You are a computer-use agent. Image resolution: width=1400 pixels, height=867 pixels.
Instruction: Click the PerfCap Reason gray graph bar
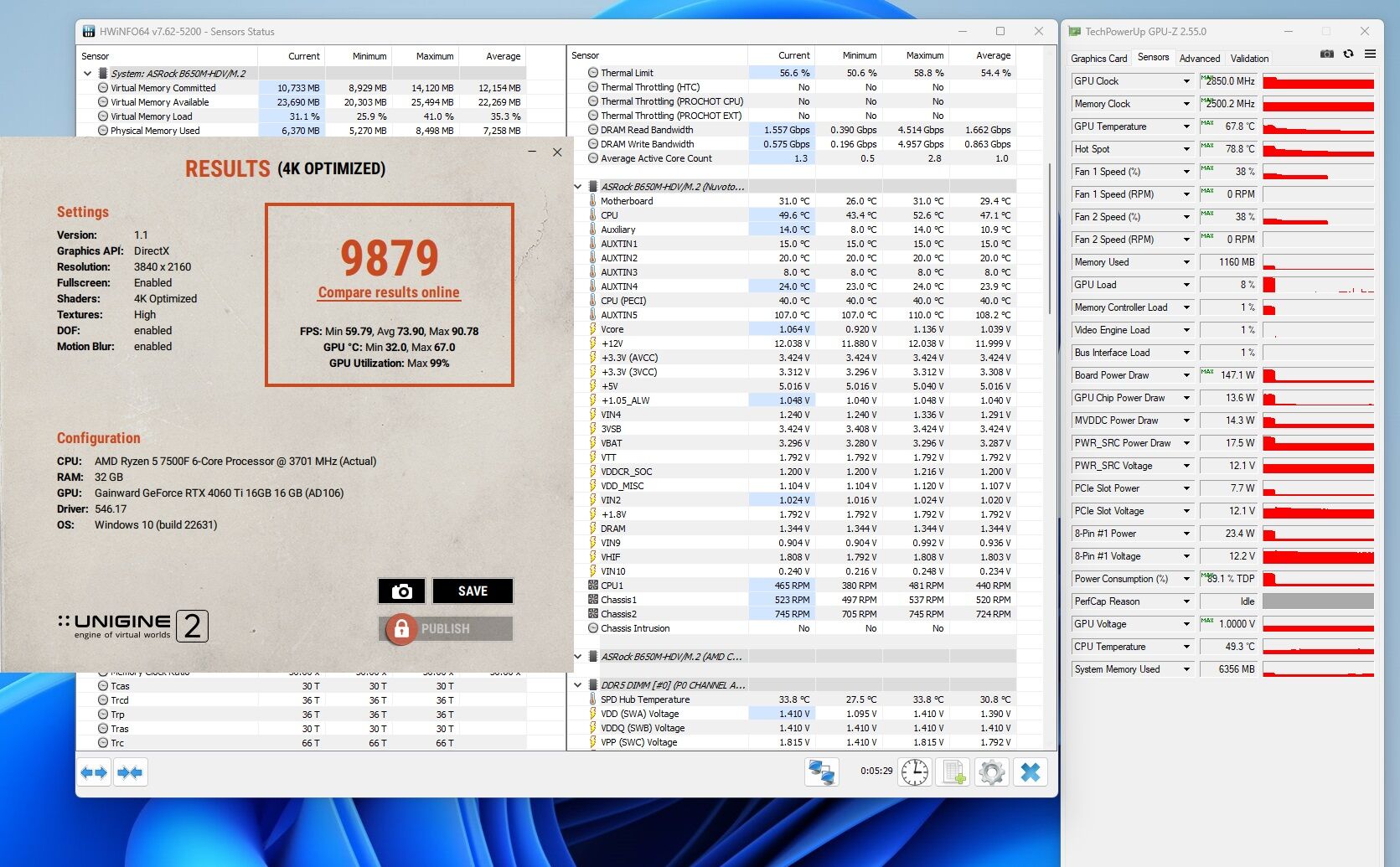pos(1318,601)
